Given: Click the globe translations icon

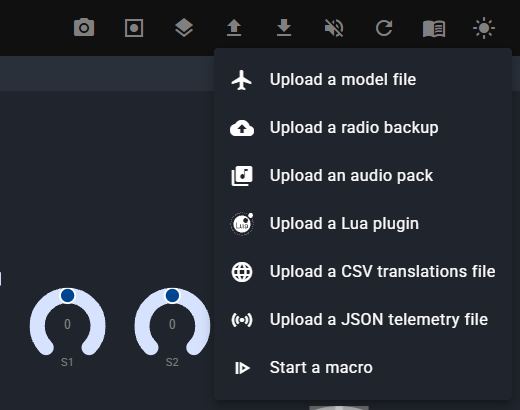Looking at the screenshot, I should [242, 272].
